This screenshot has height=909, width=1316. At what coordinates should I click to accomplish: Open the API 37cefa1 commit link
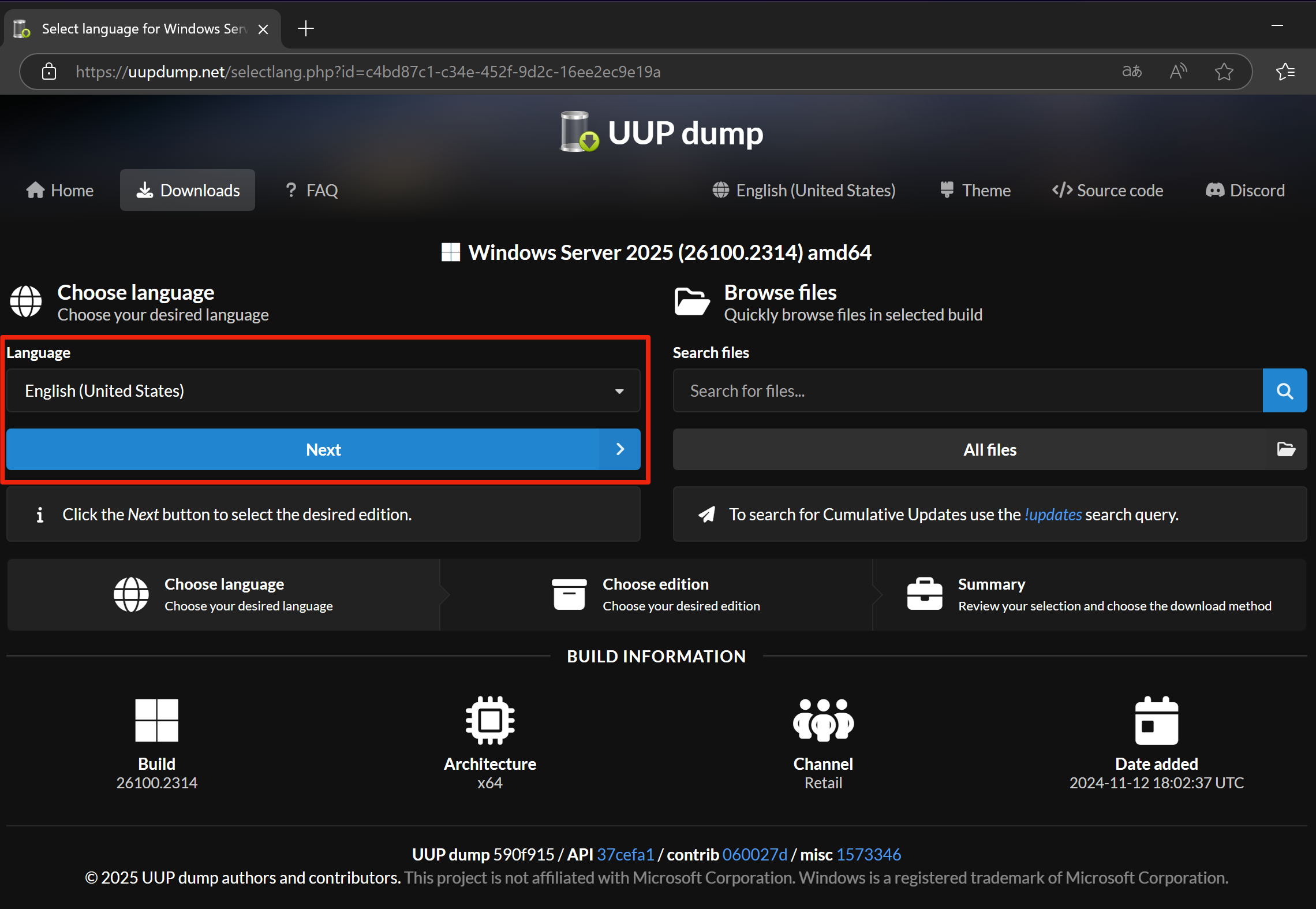point(625,855)
